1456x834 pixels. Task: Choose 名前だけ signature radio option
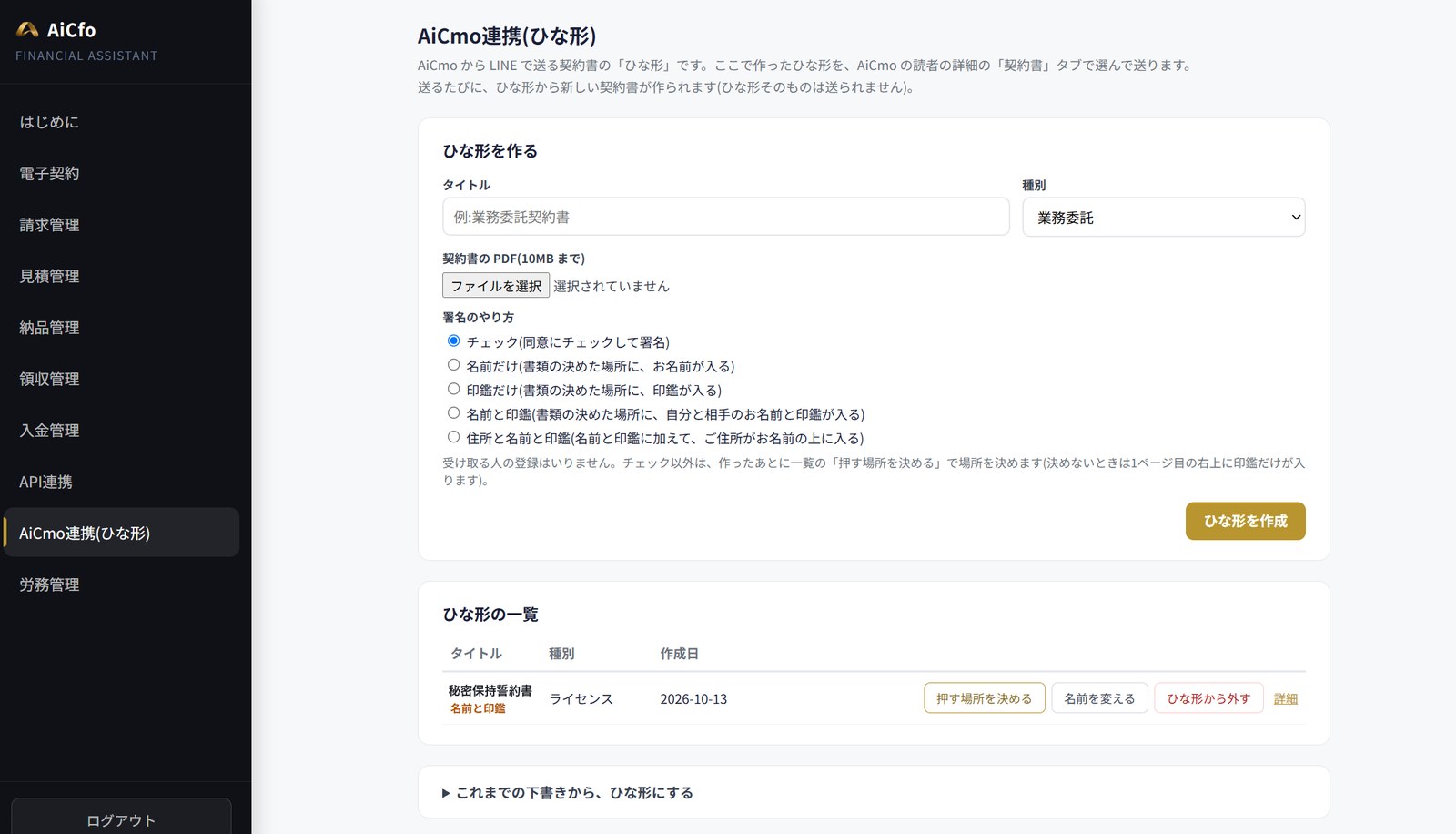453,364
